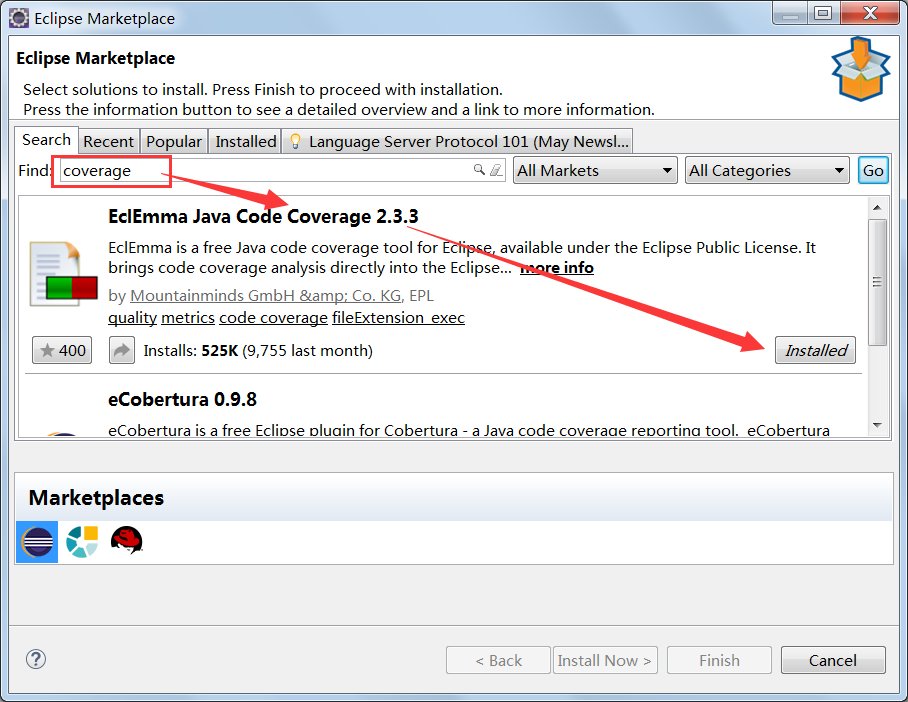This screenshot has width=908, height=702.
Task: Open the help question mark icon
Action: 36,659
